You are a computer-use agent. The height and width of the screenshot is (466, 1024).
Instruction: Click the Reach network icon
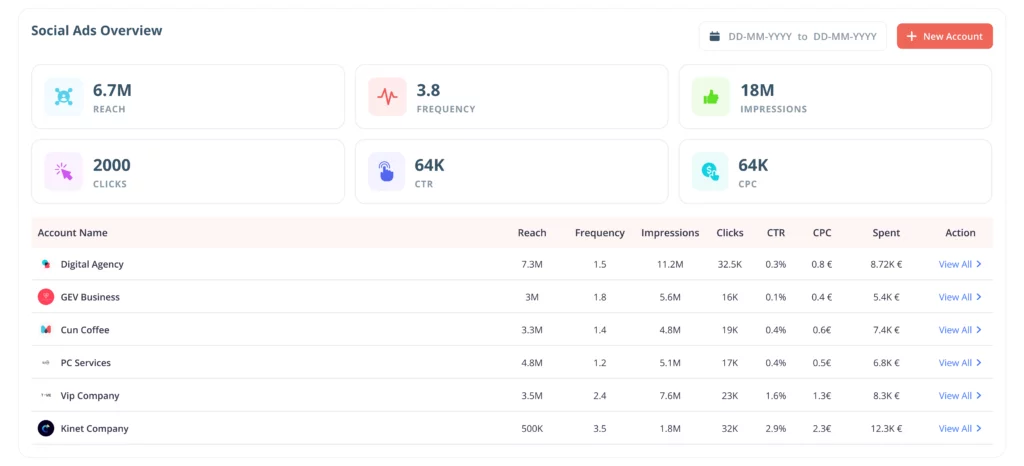click(x=63, y=97)
